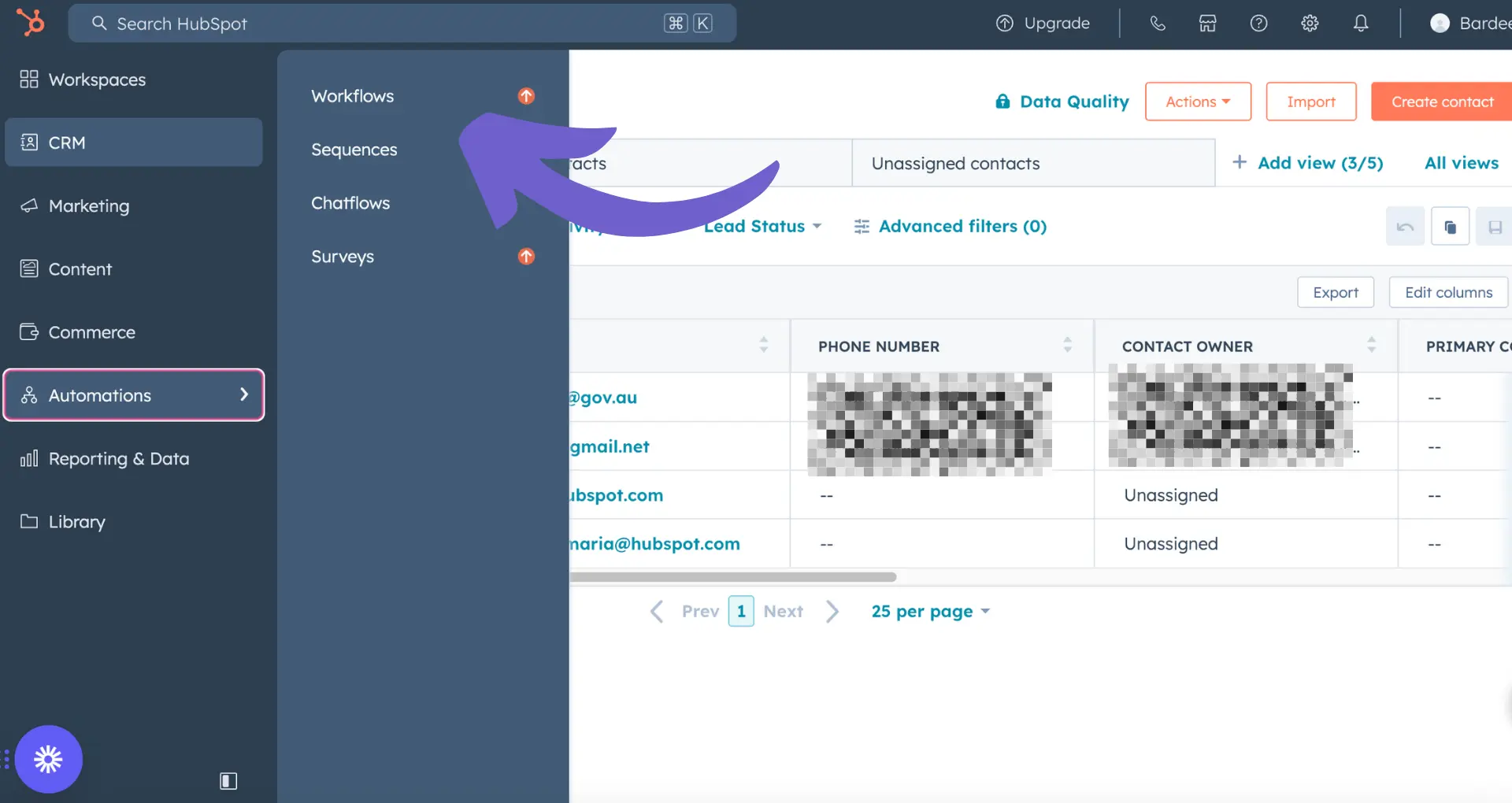
Task: Click the Create contact button
Action: [1442, 102]
